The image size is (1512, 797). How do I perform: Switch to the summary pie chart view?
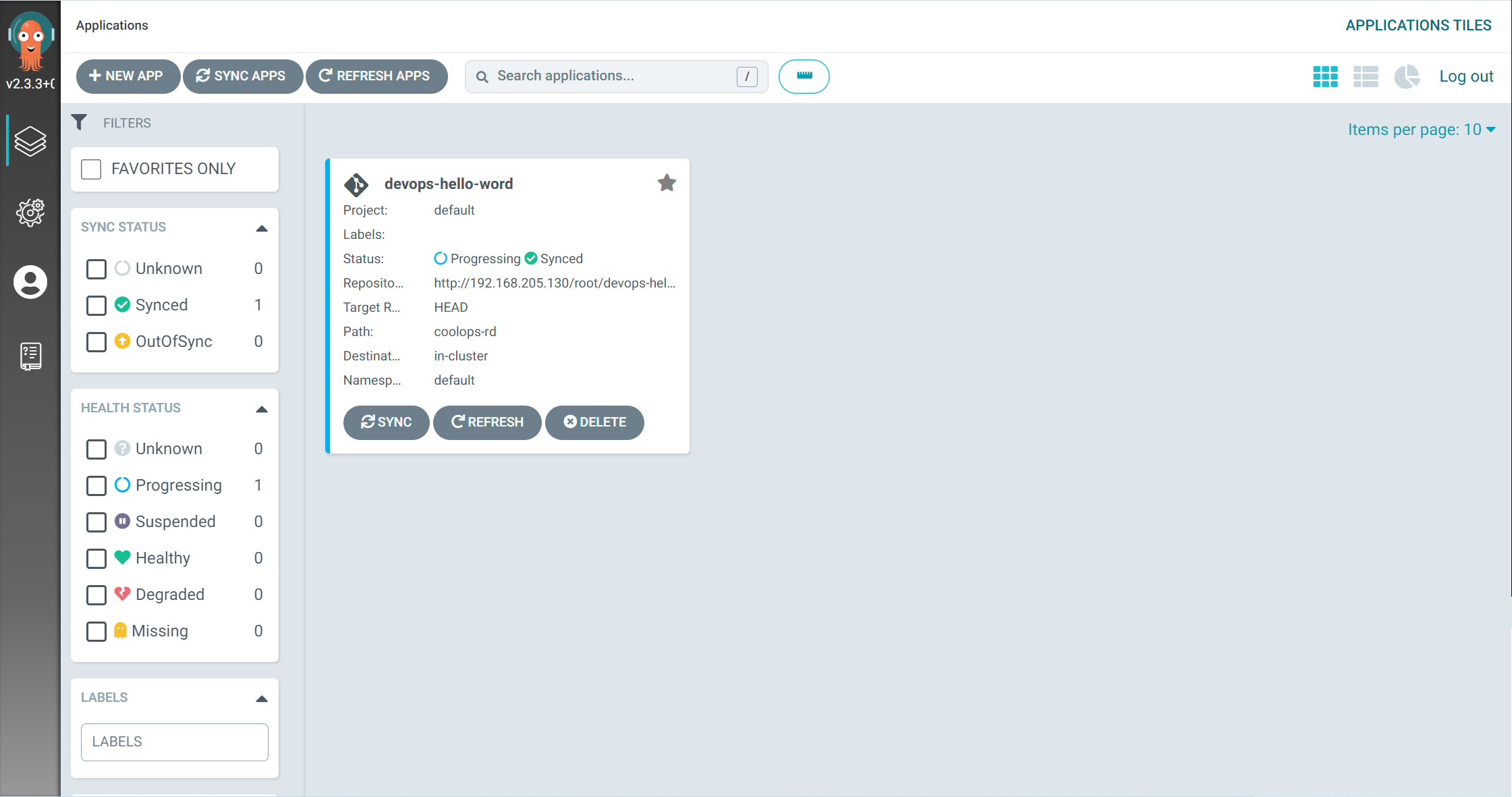1407,76
